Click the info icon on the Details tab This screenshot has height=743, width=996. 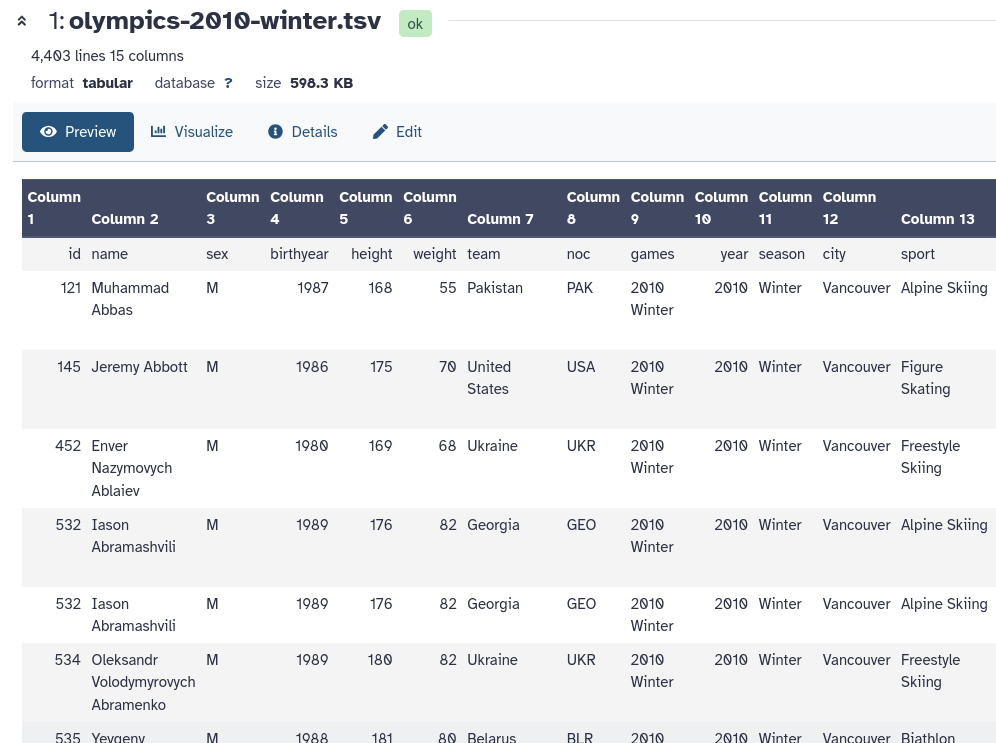(276, 131)
